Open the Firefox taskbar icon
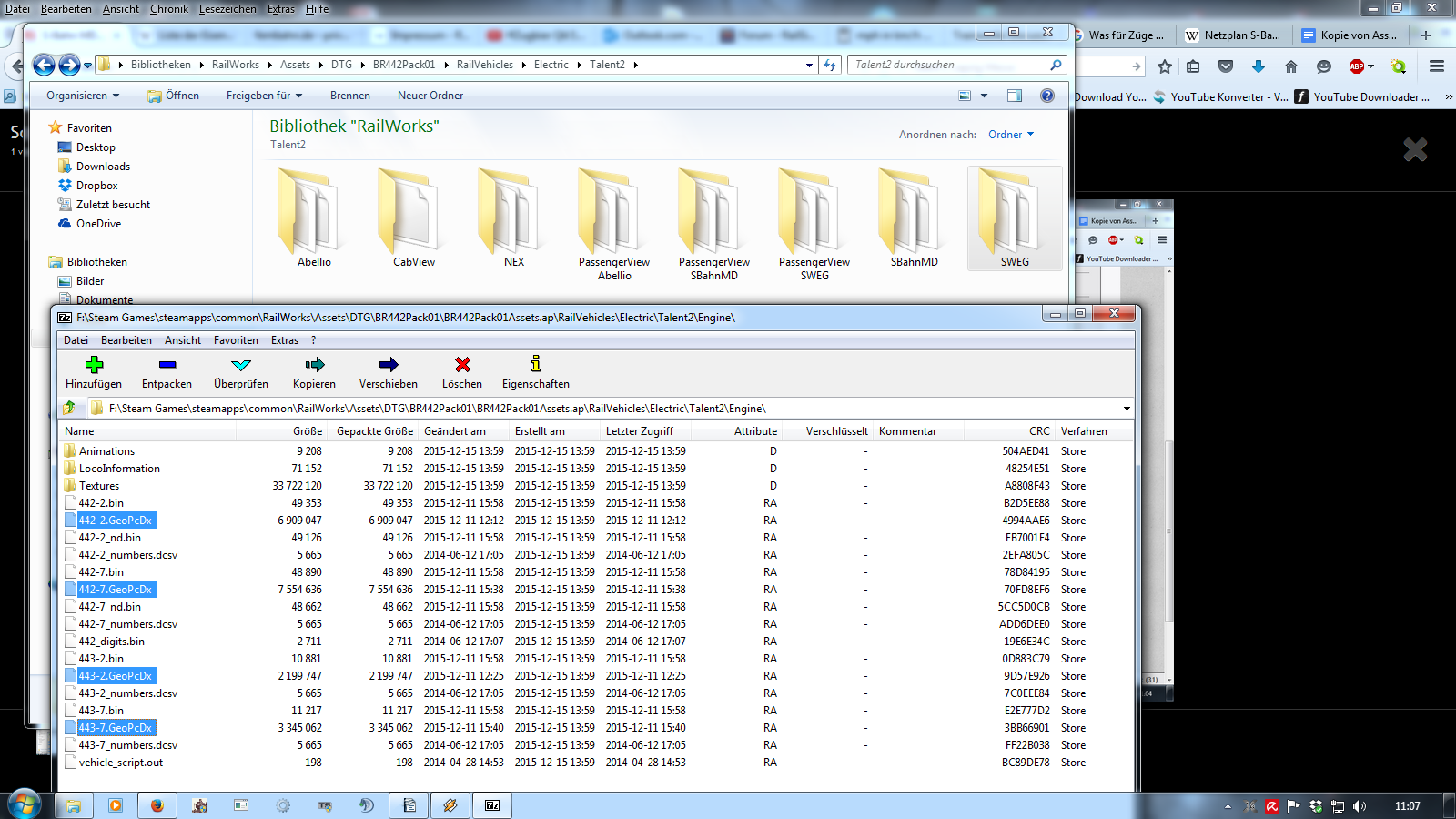The height and width of the screenshot is (819, 1456). [x=157, y=805]
